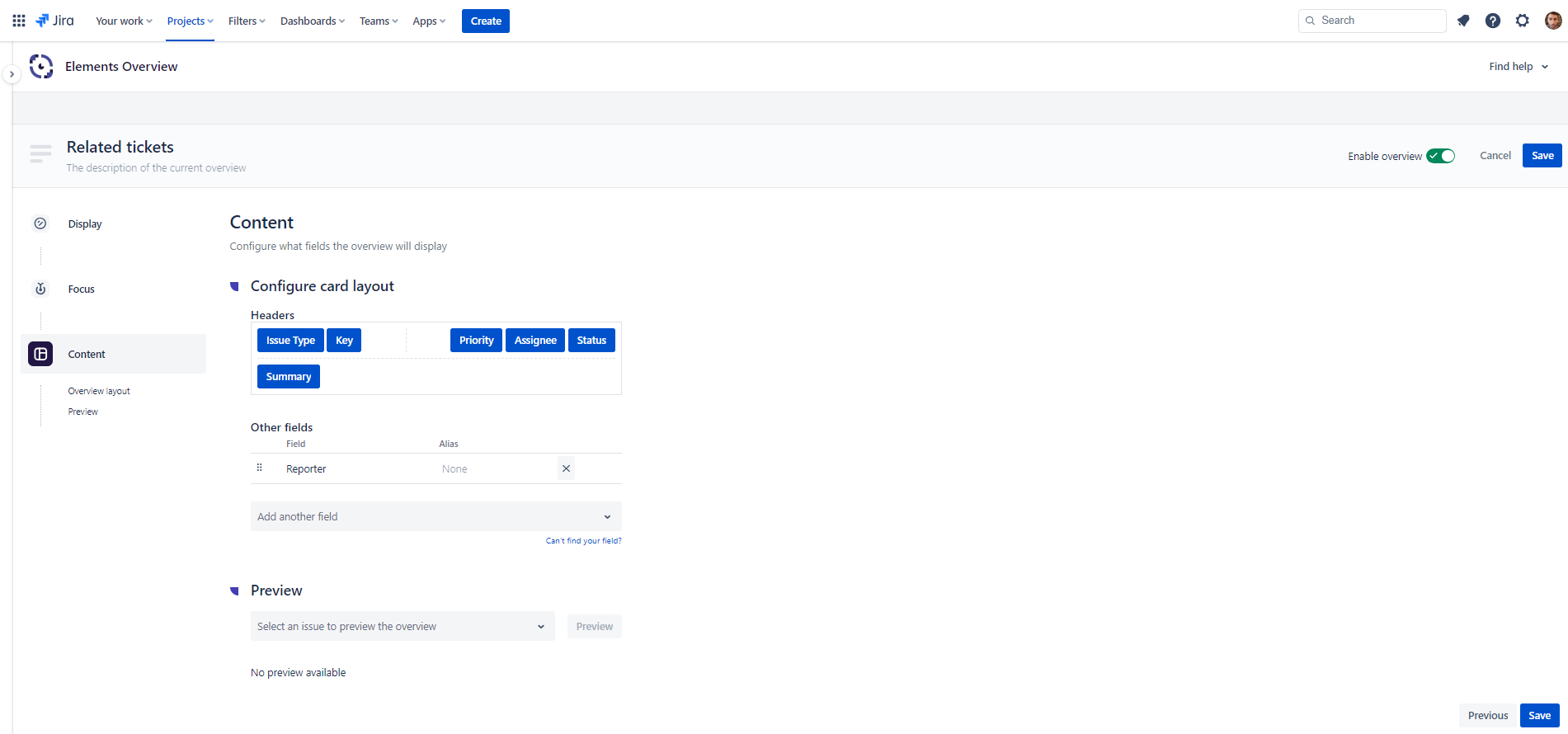Open the Projects menu
The image size is (1568, 734).
click(190, 21)
